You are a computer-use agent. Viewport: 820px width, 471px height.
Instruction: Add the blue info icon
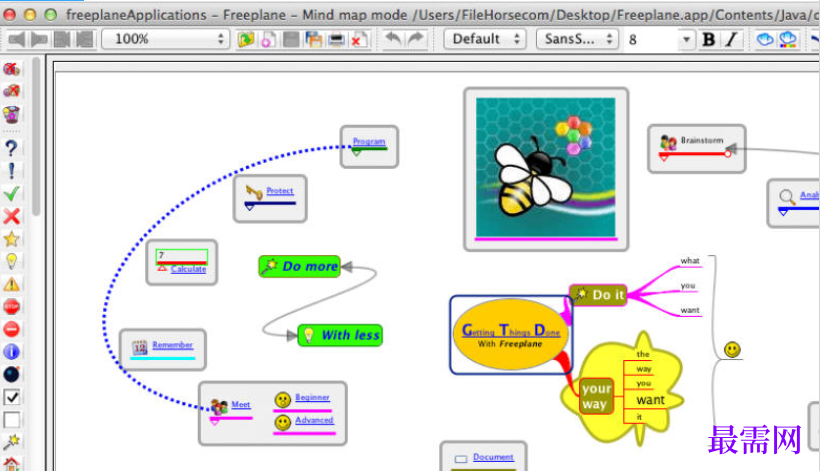pos(12,352)
